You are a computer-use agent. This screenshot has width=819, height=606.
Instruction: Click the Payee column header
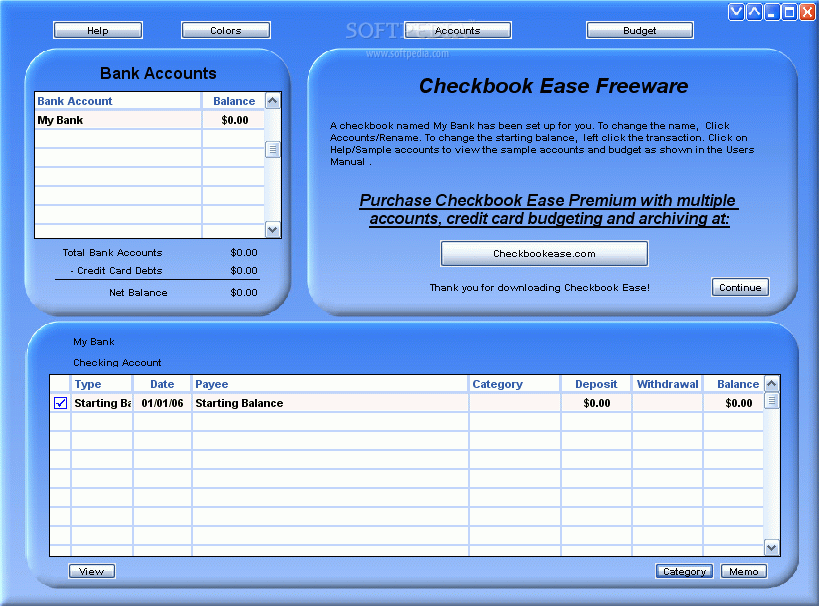click(x=330, y=384)
